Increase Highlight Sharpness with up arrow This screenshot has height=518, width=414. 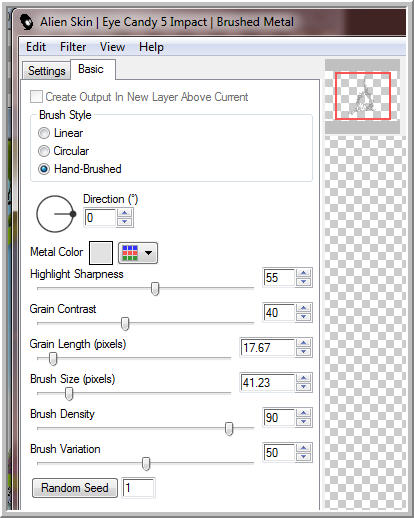pos(303,273)
